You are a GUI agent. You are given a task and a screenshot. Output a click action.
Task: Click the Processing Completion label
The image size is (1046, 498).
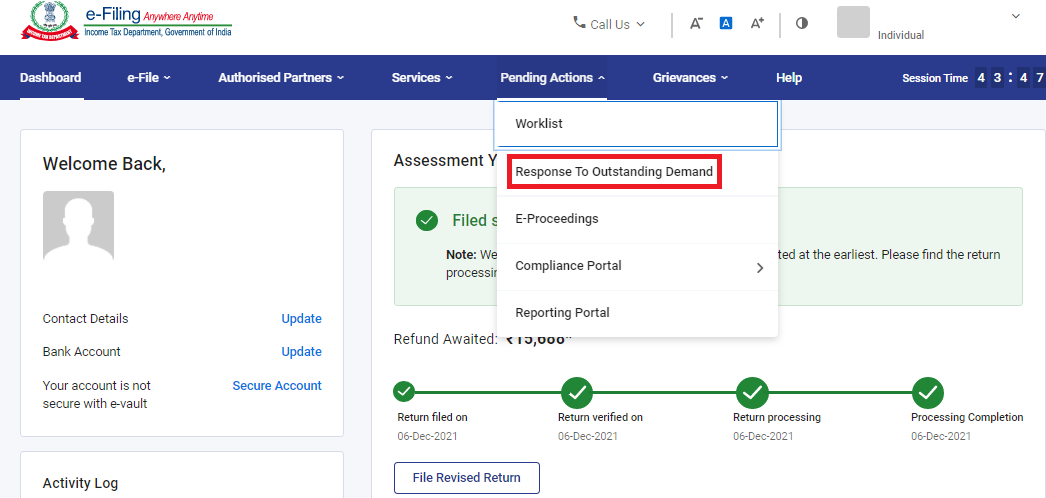pyautogui.click(x=967, y=417)
